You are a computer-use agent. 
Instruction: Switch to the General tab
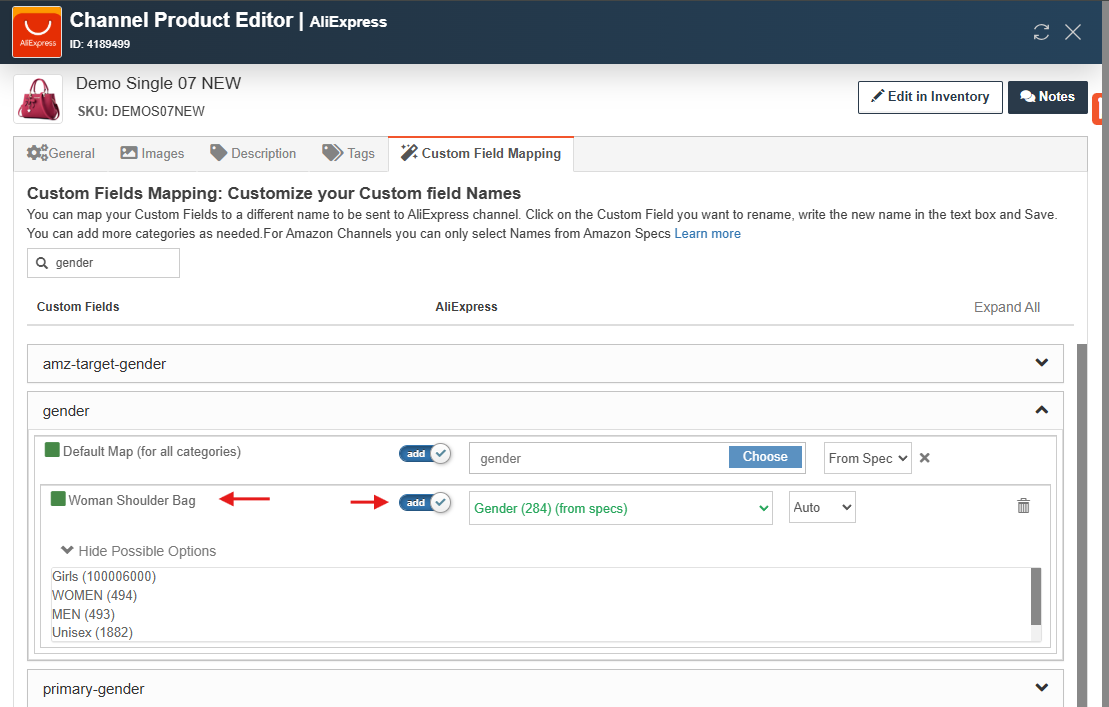pyautogui.click(x=61, y=153)
